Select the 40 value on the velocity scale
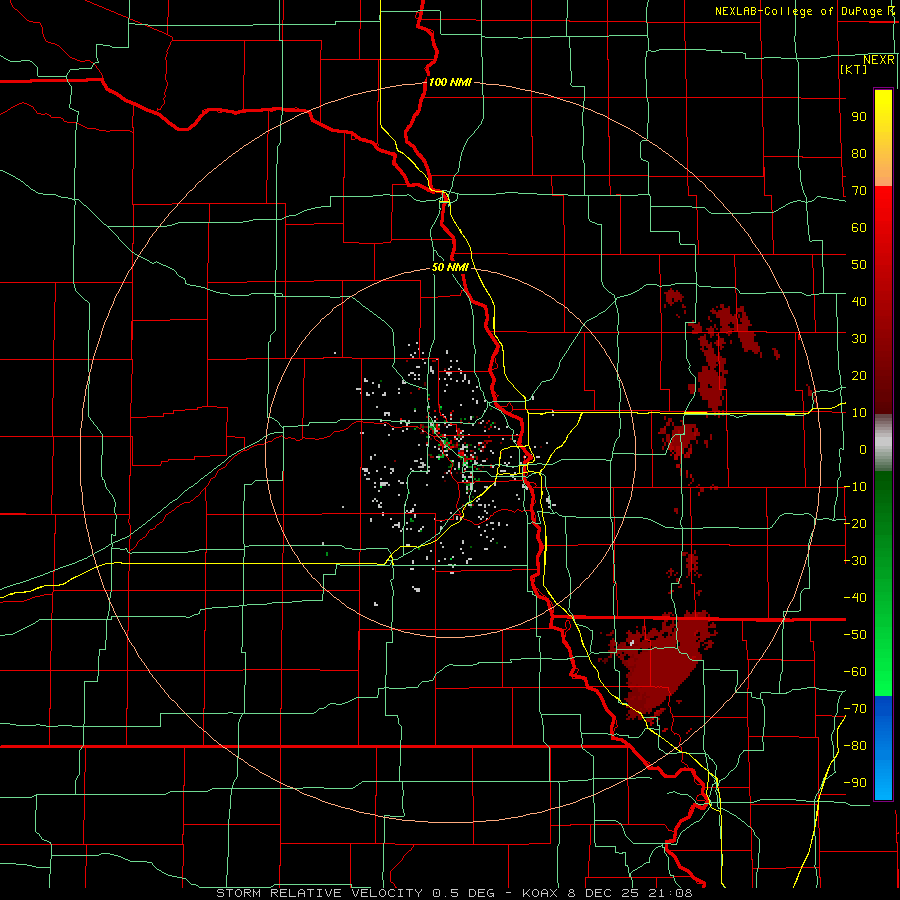The height and width of the screenshot is (900, 900). 859,301
